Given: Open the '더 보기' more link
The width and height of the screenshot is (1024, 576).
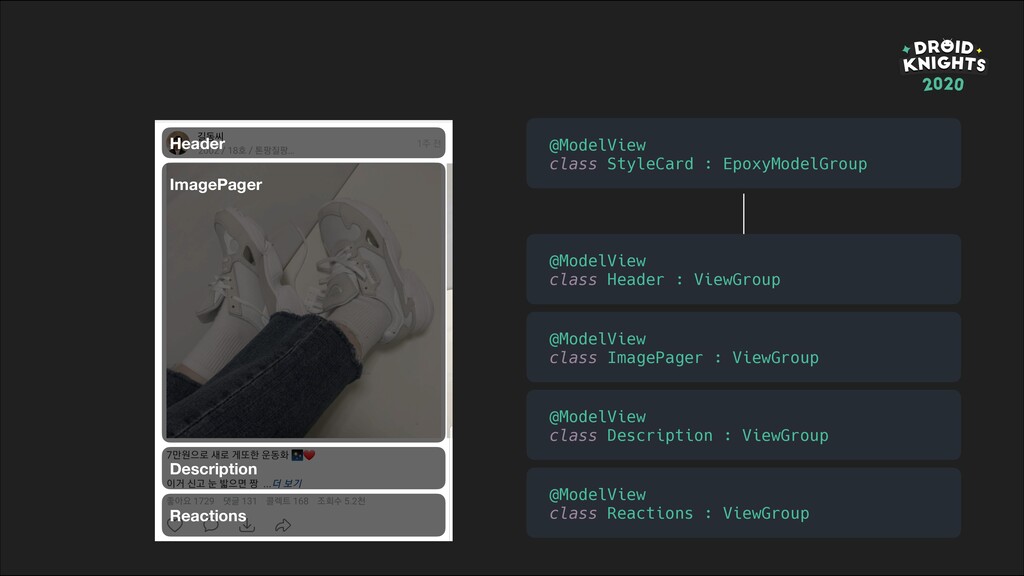Looking at the screenshot, I should (287, 483).
